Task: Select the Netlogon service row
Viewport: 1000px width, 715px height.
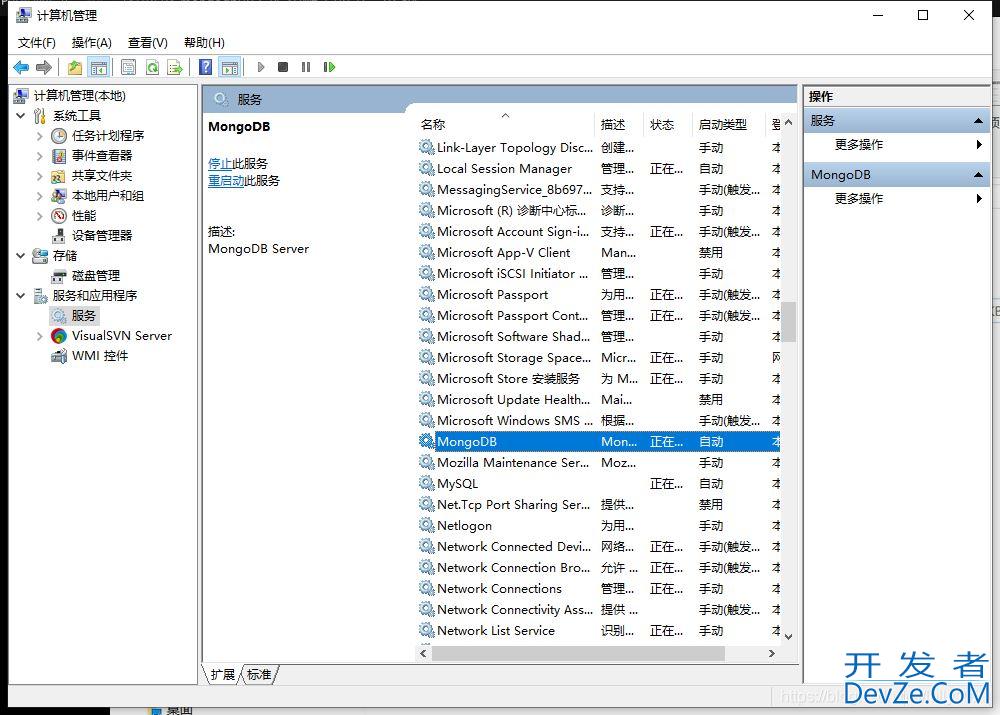Action: click(x=599, y=526)
